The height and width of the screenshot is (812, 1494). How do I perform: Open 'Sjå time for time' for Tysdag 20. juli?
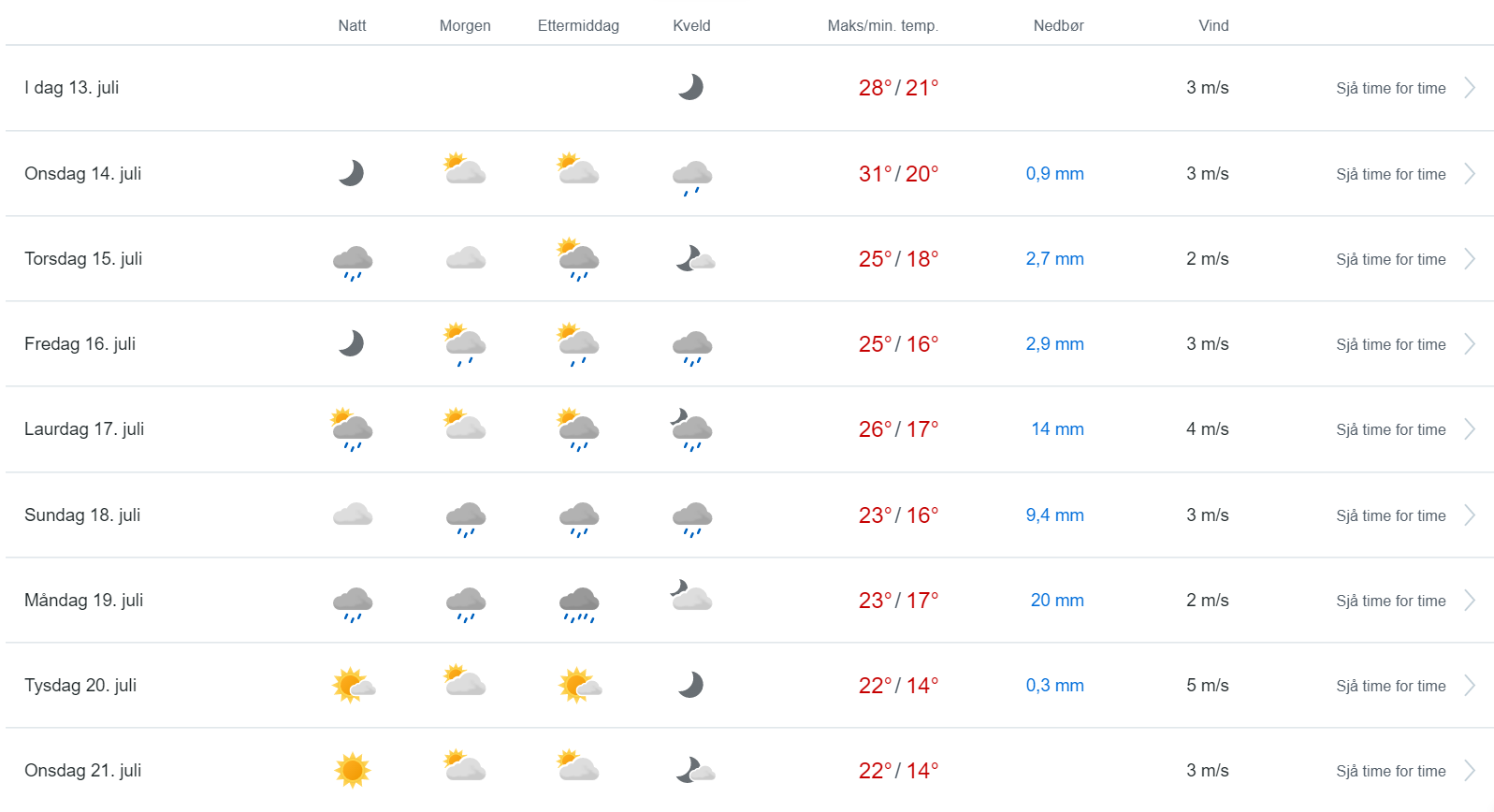[x=1390, y=686]
